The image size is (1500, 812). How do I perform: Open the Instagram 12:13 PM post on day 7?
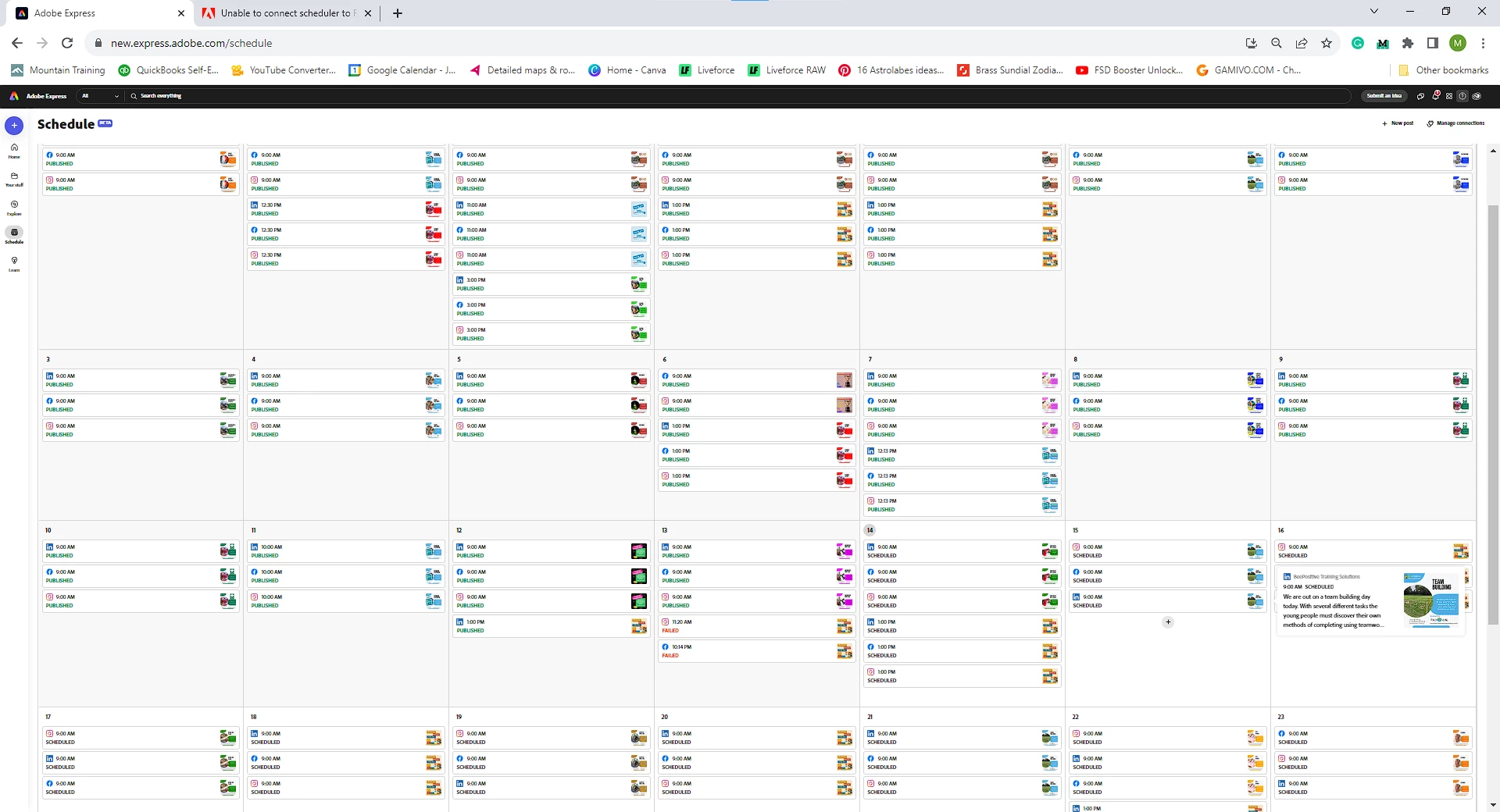[x=962, y=505]
